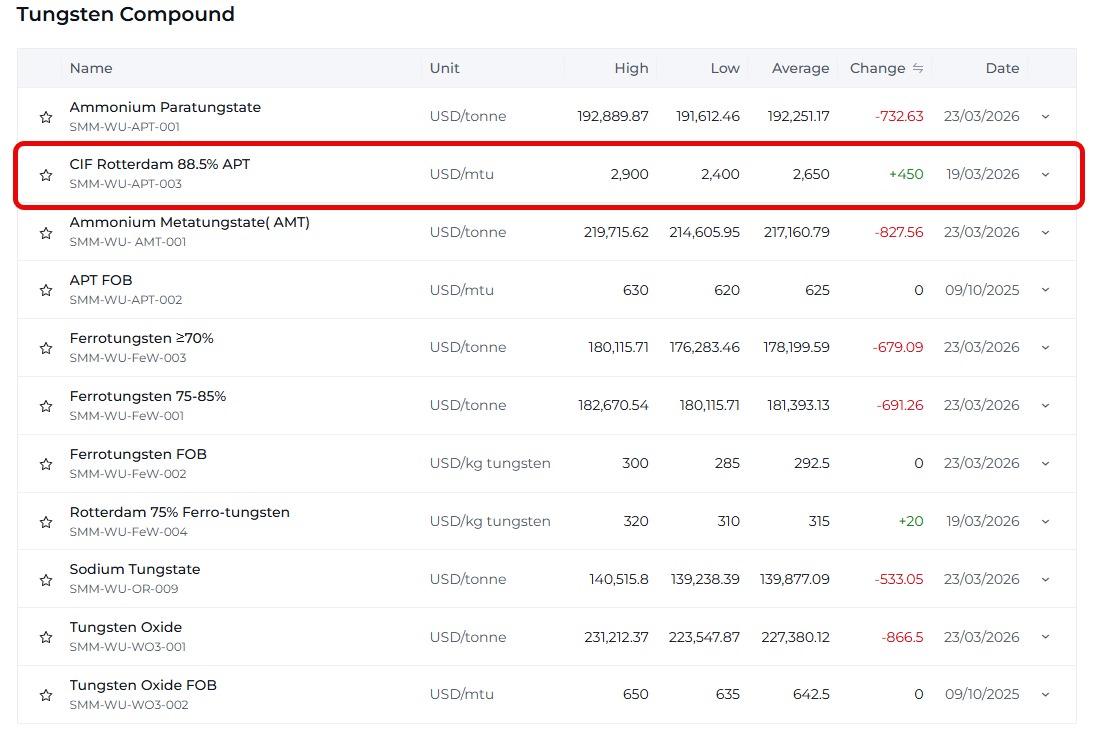Star the Tungsten Oxide FOB row
This screenshot has height=740, width=1107.
pos(46,695)
